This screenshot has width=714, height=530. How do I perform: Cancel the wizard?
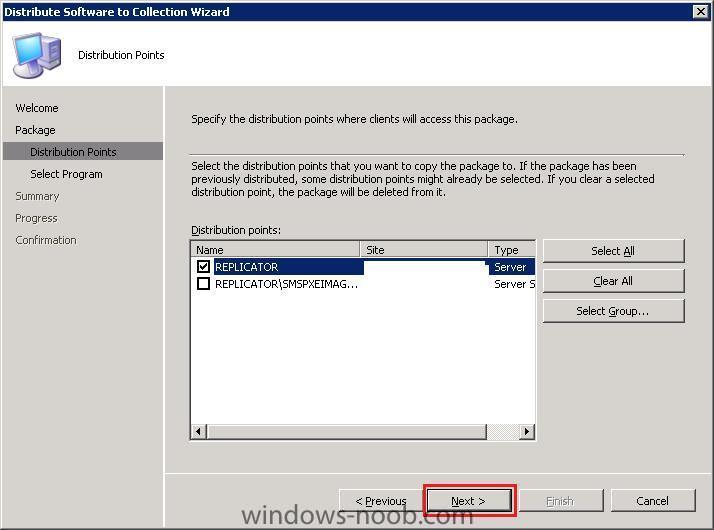[653, 501]
